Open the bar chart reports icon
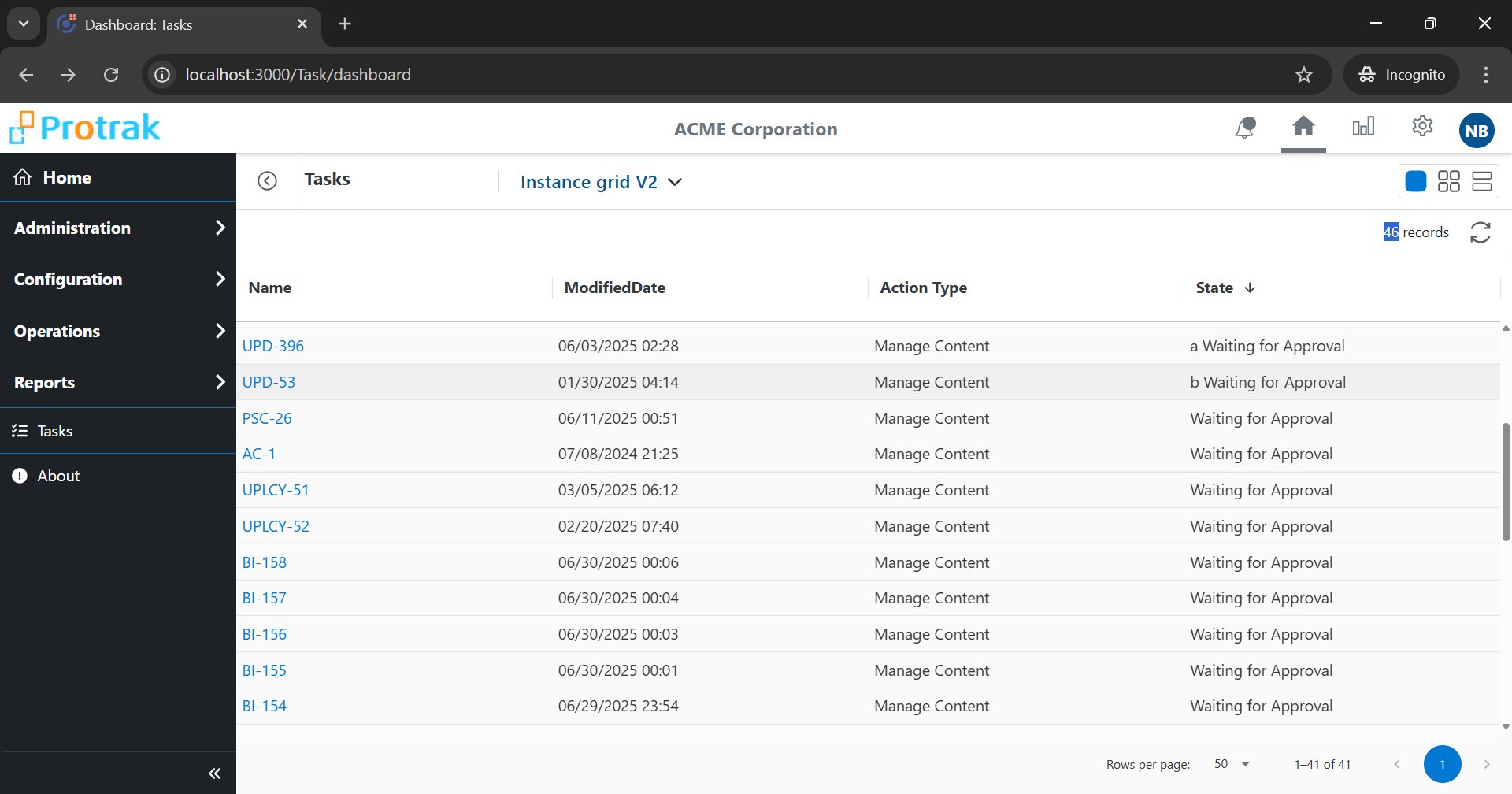Image resolution: width=1512 pixels, height=794 pixels. [x=1363, y=126]
